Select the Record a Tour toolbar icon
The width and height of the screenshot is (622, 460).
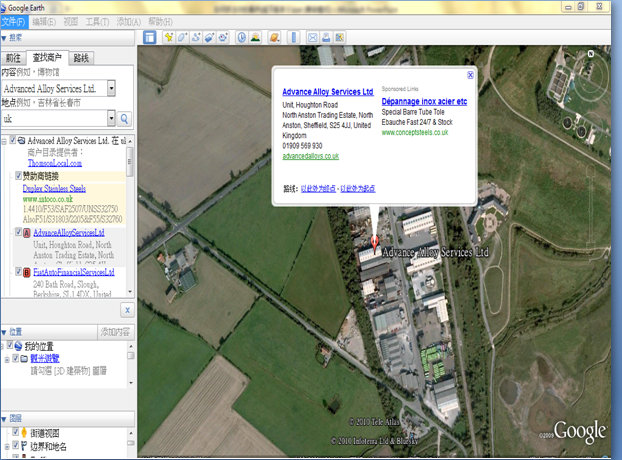(x=223, y=37)
